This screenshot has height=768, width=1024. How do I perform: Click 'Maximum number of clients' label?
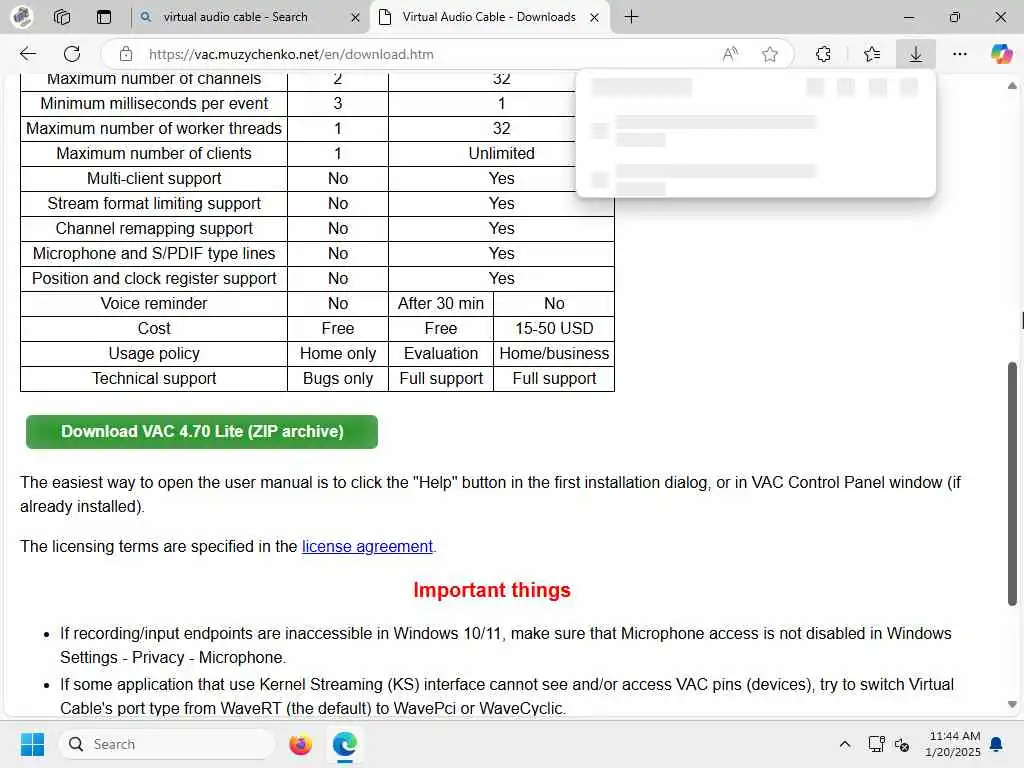tap(153, 153)
